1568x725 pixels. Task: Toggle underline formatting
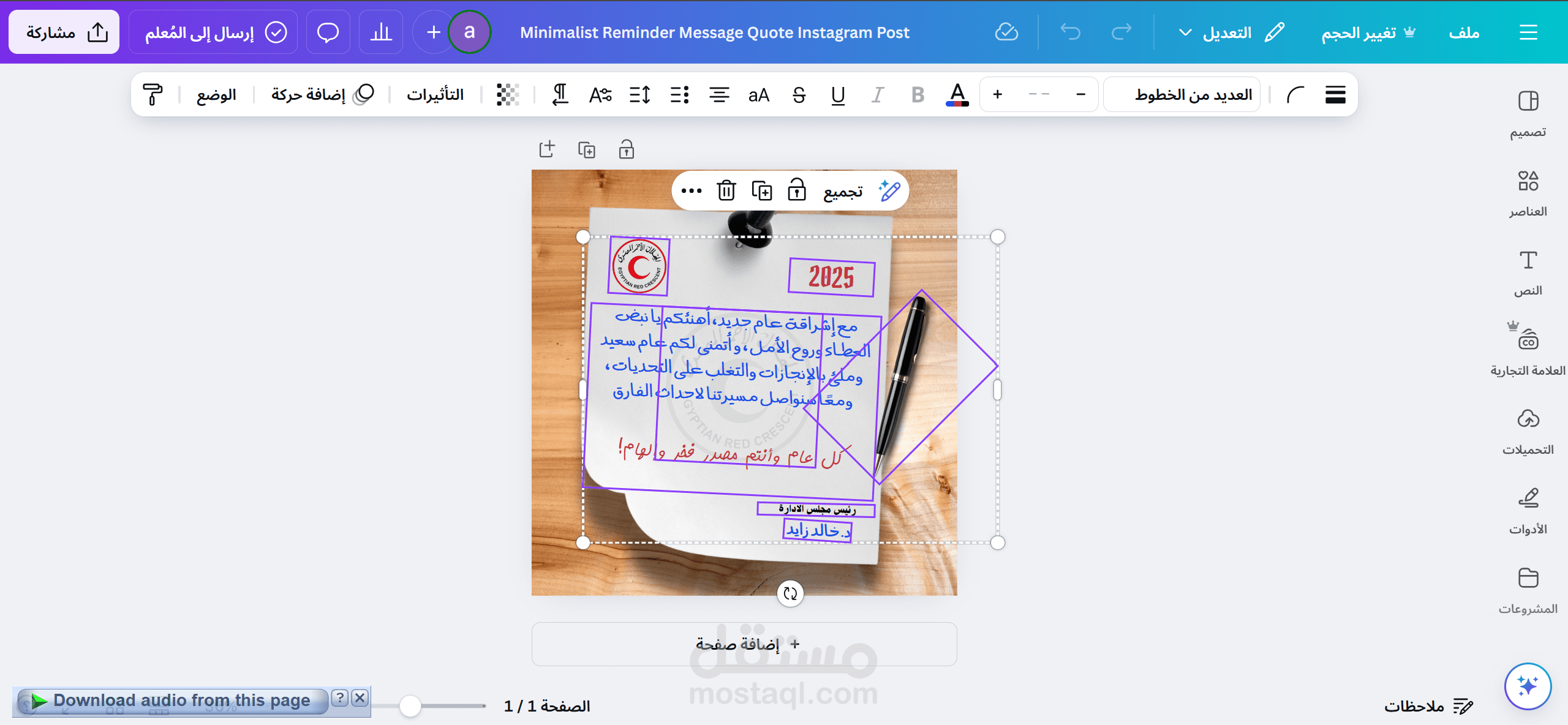(x=838, y=95)
